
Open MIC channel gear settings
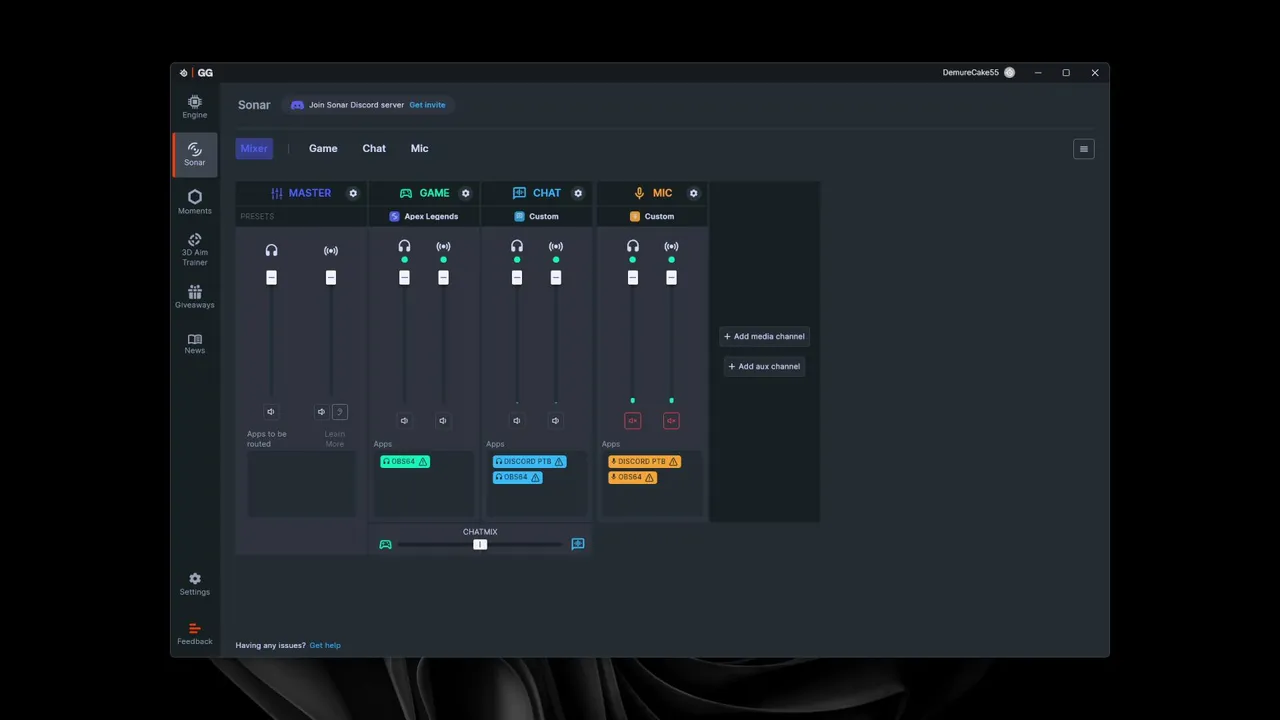pos(693,193)
